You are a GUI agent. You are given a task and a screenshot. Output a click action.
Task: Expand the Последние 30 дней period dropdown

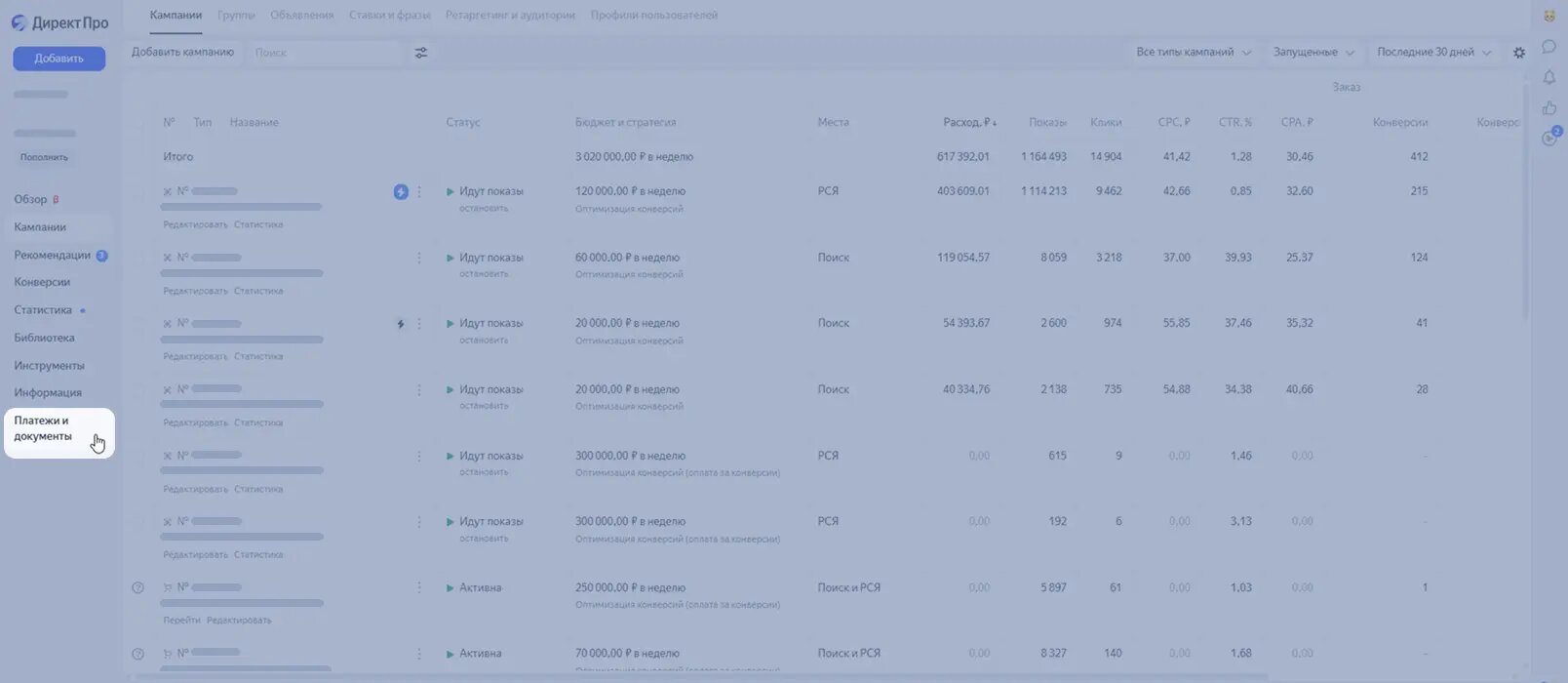click(1433, 53)
